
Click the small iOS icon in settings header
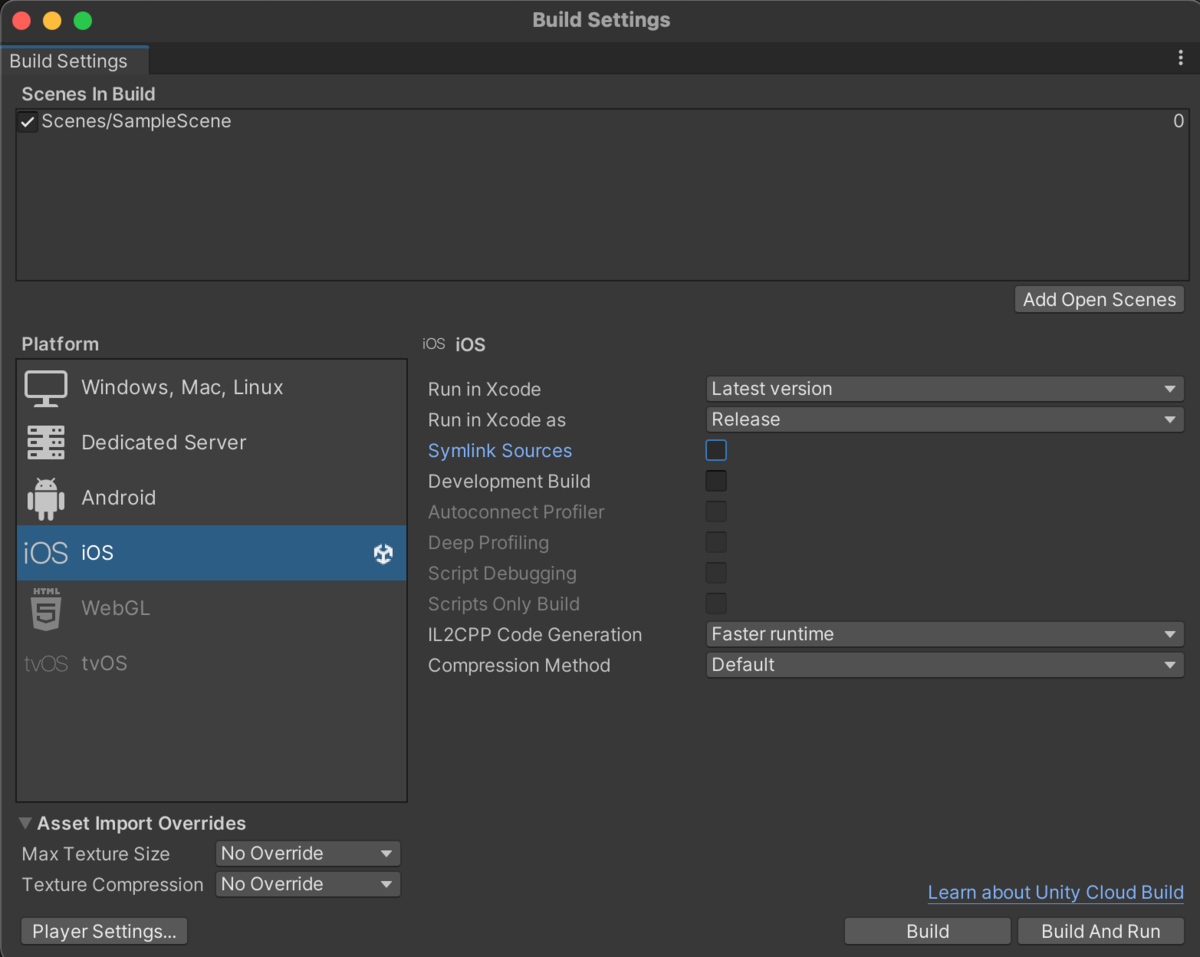tap(434, 344)
